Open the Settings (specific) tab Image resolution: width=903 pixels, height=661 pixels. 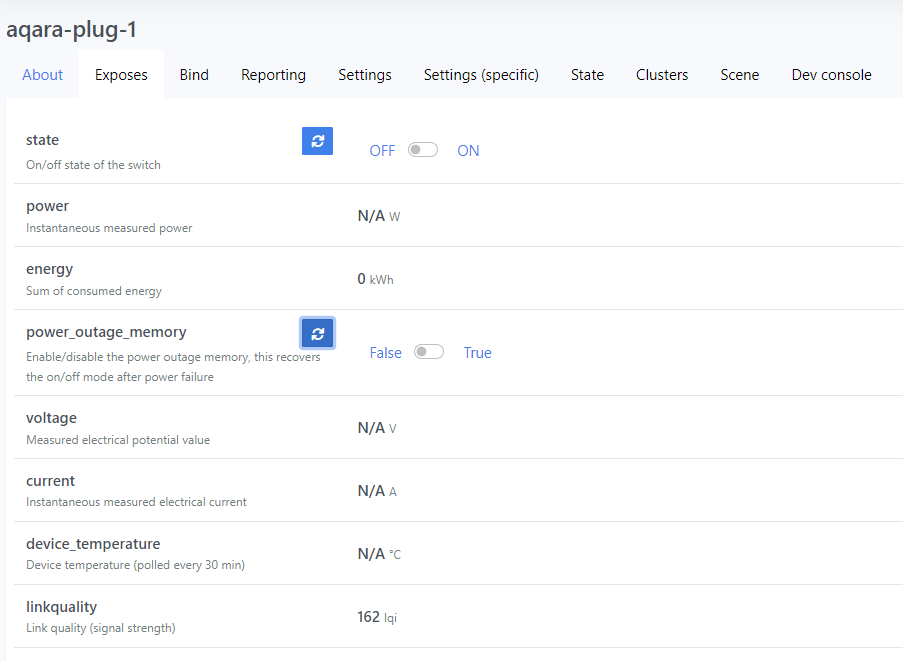[x=481, y=75]
